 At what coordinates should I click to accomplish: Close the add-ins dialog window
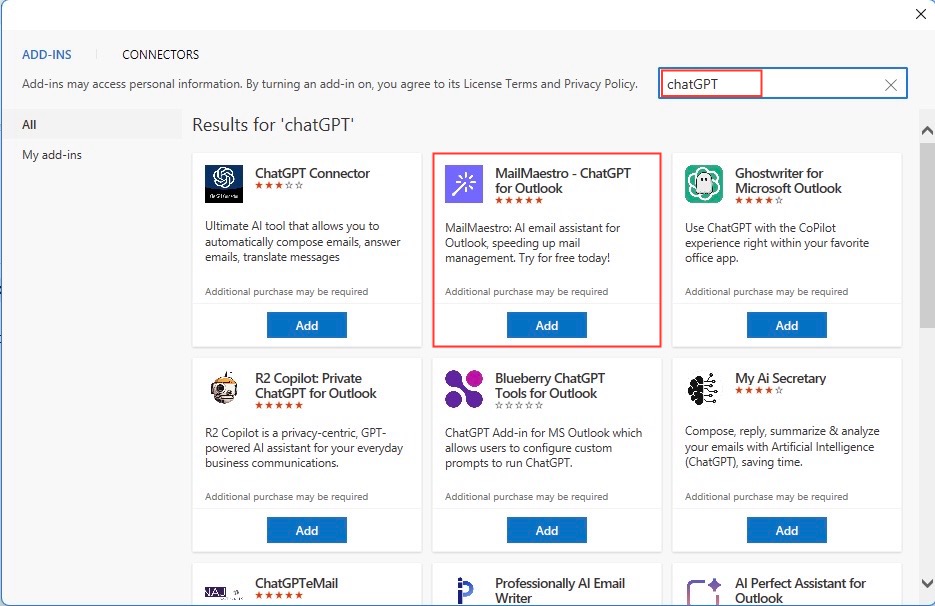tap(921, 14)
